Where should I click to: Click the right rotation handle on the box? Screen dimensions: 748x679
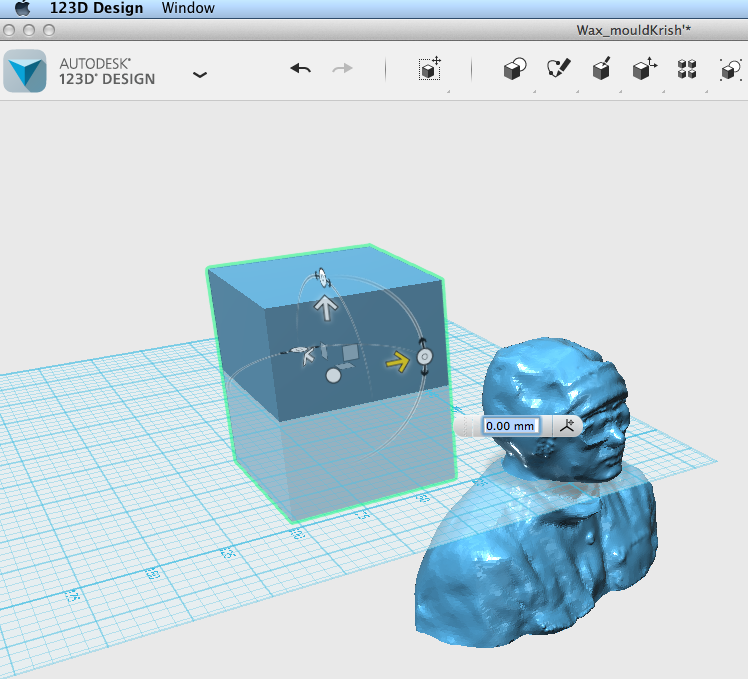click(425, 356)
